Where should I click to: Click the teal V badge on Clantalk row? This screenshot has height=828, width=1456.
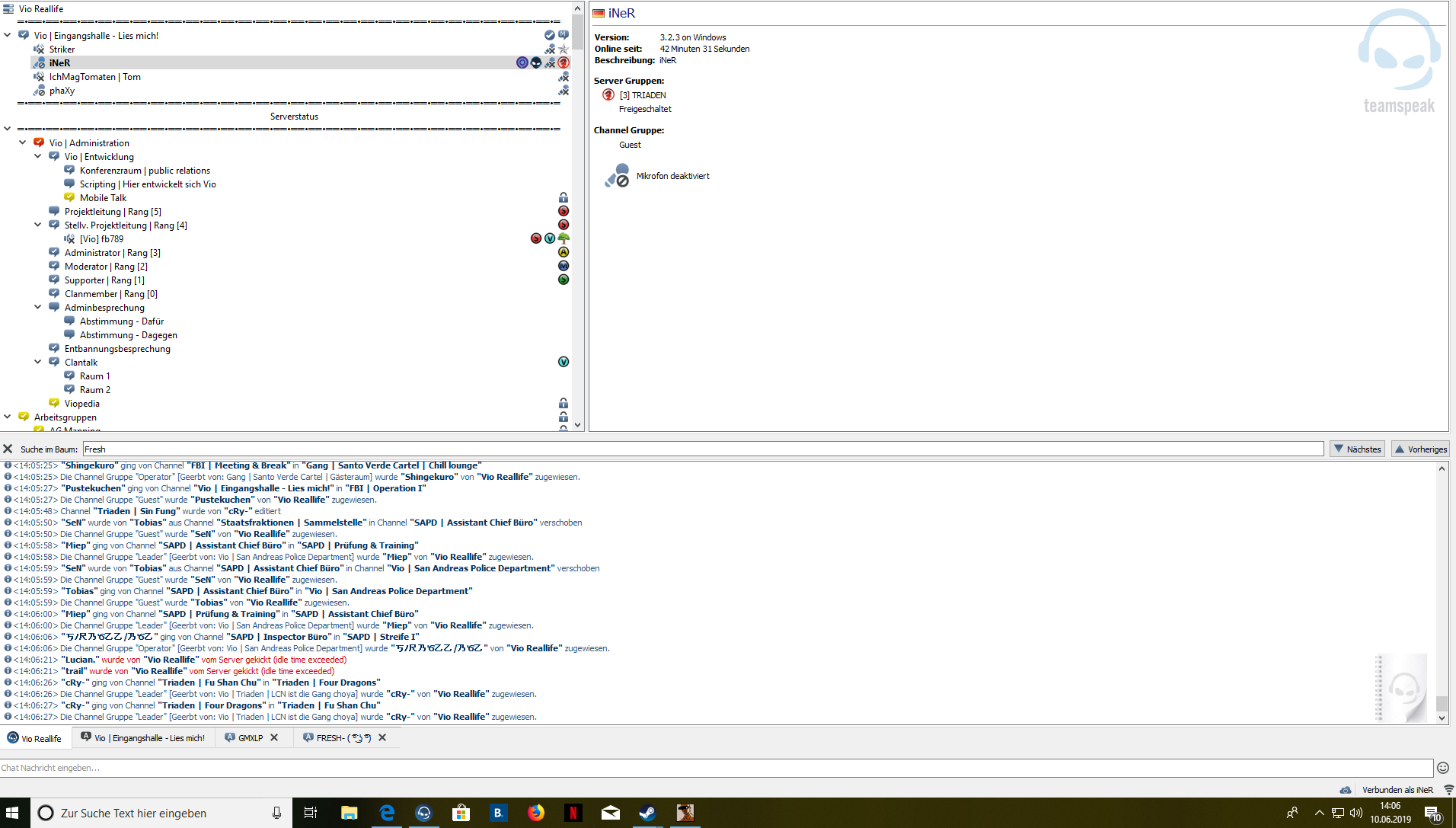tap(564, 363)
